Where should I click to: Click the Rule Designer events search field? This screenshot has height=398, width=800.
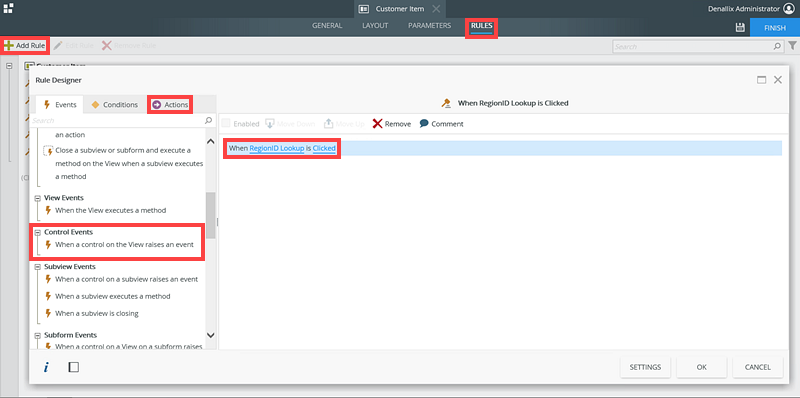click(x=118, y=120)
